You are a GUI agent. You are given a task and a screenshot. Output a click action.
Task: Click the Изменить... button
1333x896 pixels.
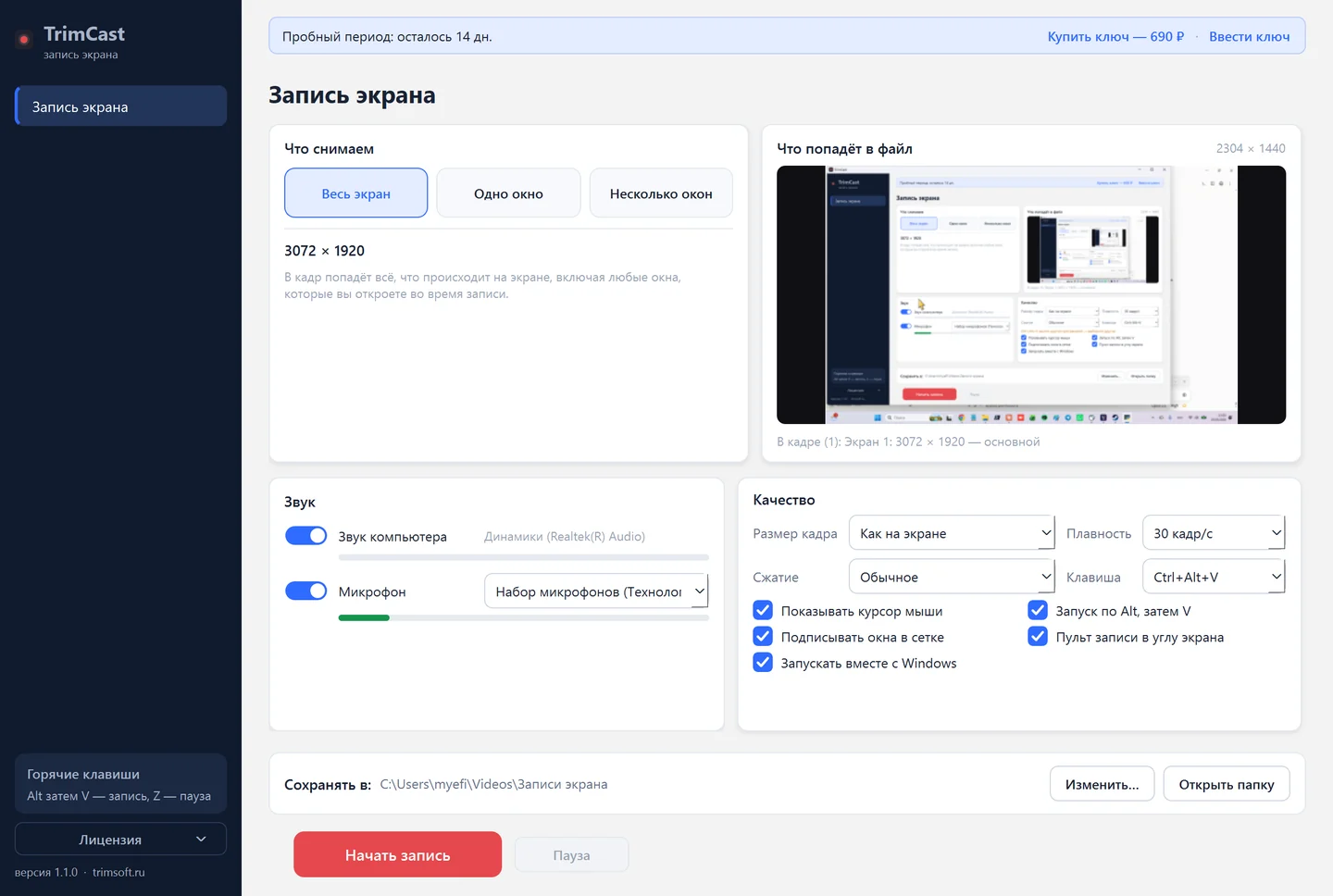tap(1102, 784)
